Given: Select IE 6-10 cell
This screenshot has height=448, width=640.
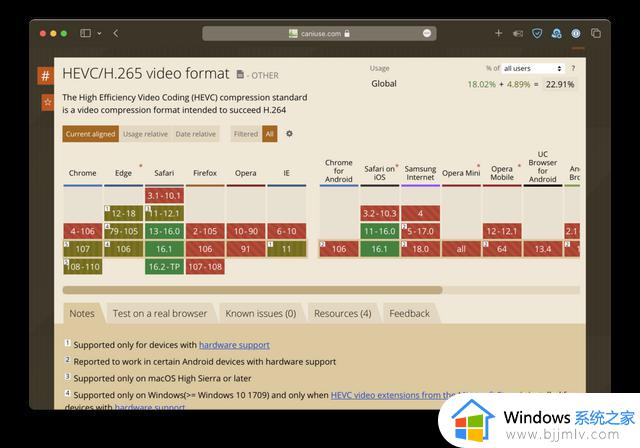Looking at the screenshot, I should tap(287, 231).
